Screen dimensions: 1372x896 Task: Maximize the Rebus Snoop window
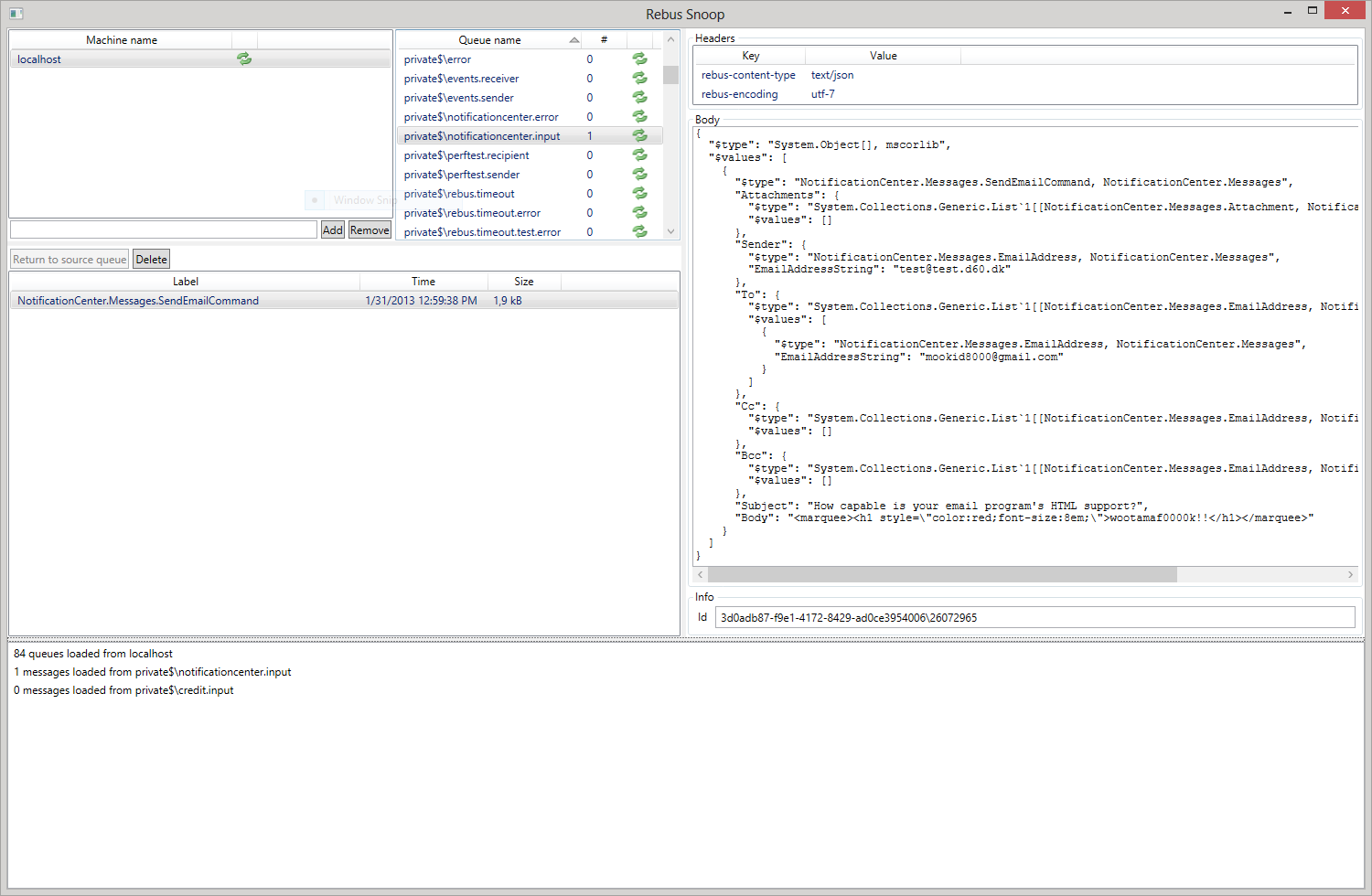[1312, 11]
